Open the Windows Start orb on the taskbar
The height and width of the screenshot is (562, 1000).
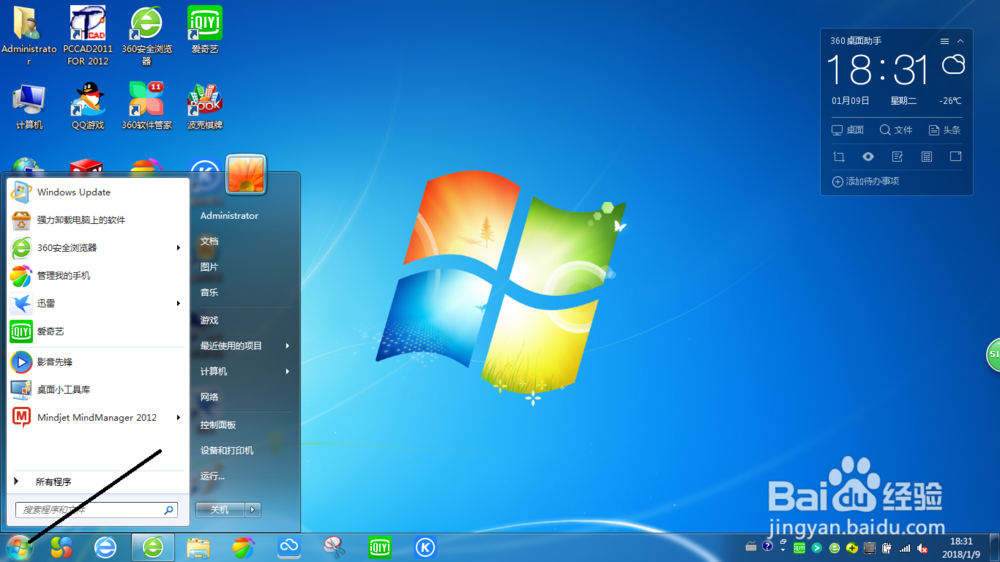(19, 547)
